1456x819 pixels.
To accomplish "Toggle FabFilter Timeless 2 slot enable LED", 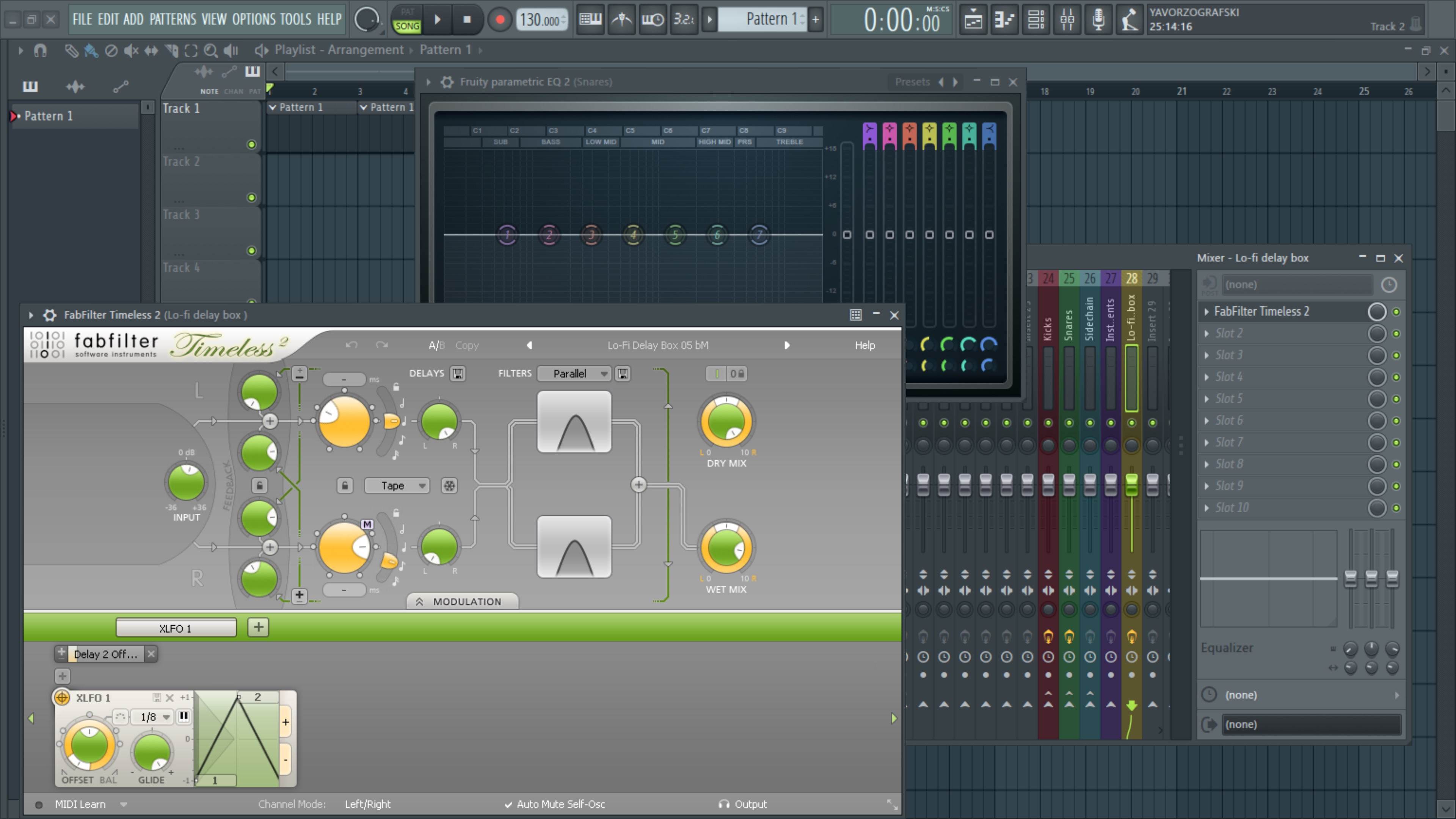I will tap(1396, 312).
